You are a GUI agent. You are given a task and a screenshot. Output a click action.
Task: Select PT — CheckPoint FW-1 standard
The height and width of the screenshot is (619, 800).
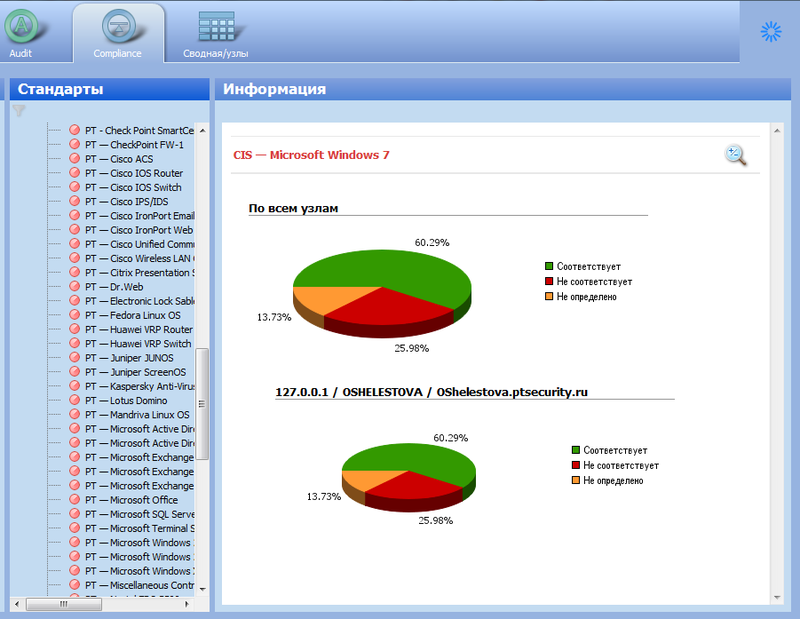point(134,145)
